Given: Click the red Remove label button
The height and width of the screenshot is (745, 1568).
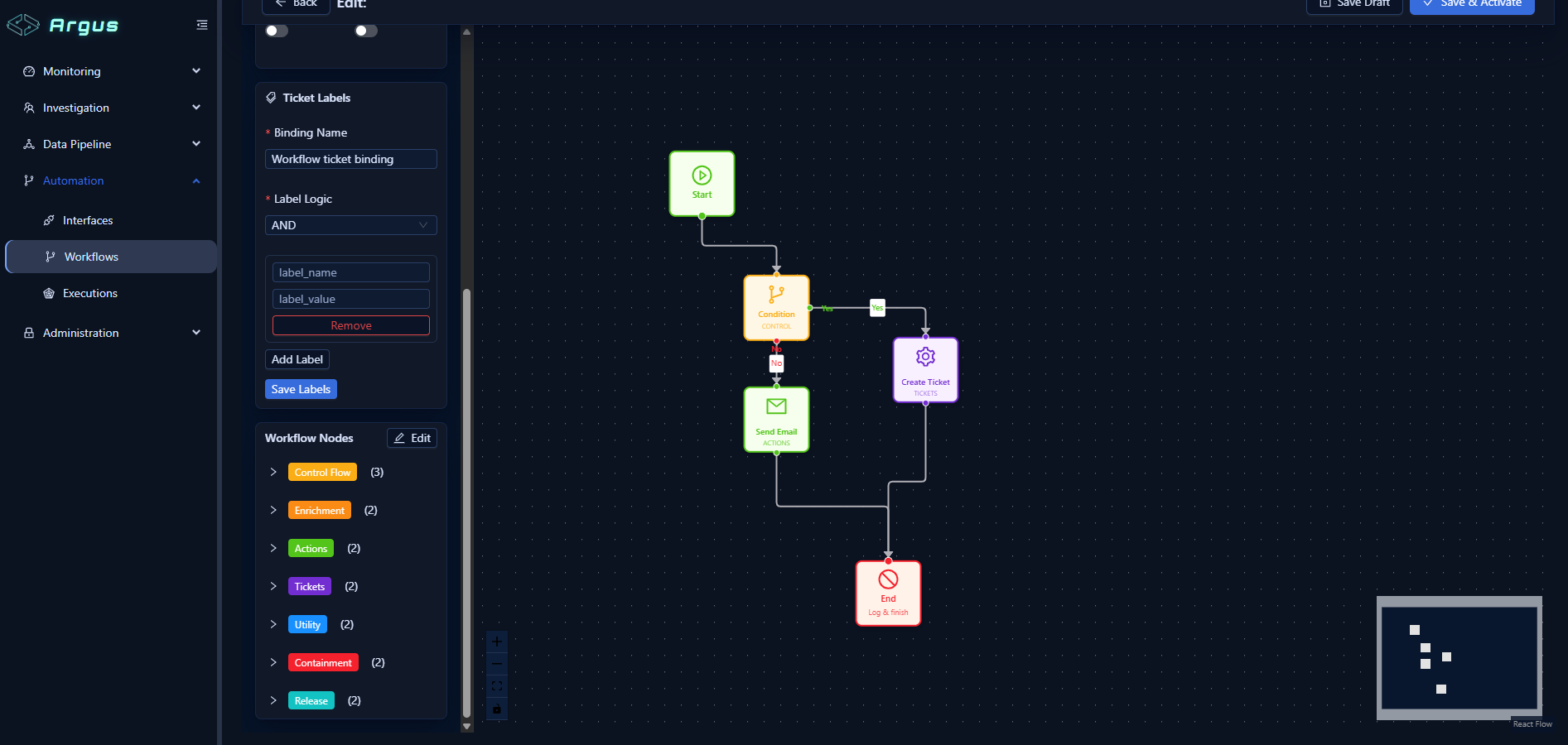Looking at the screenshot, I should (x=351, y=325).
